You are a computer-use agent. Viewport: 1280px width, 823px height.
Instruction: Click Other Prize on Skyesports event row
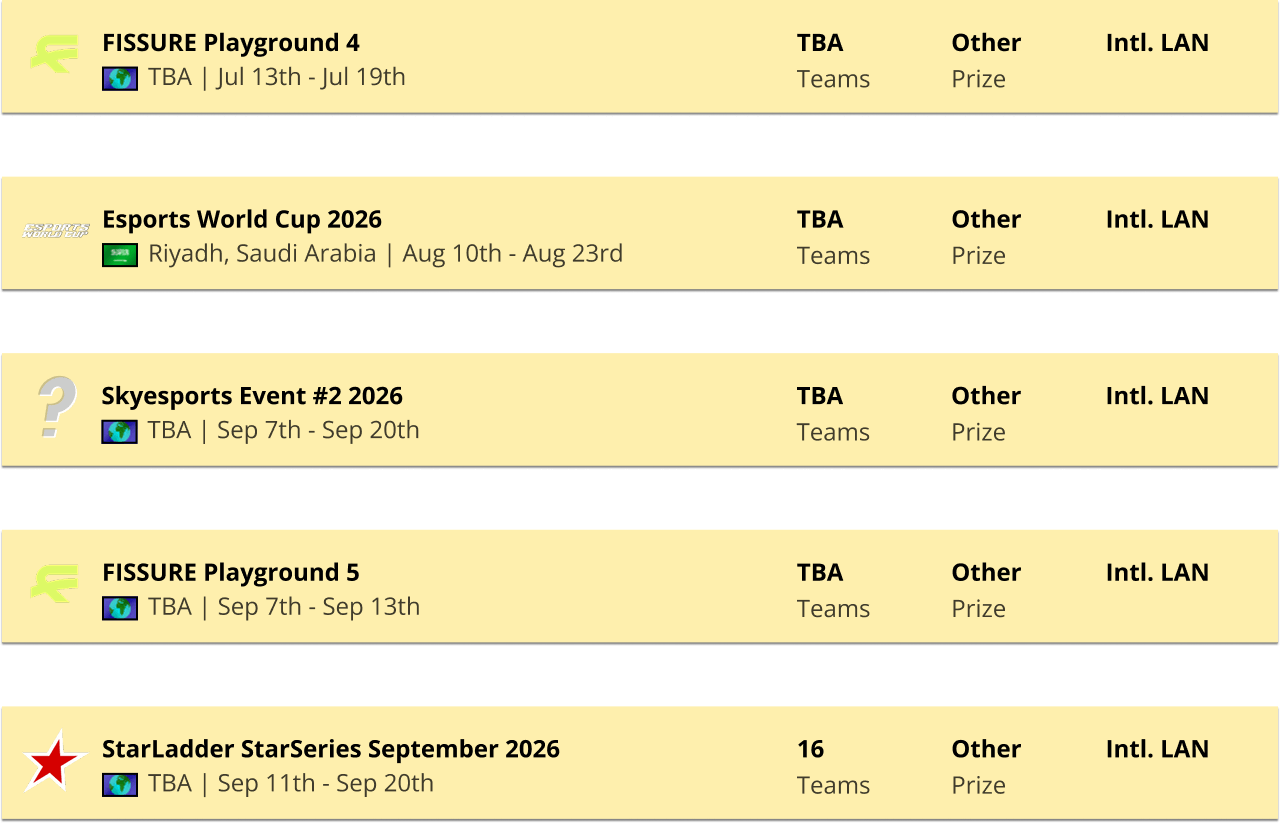point(986,414)
